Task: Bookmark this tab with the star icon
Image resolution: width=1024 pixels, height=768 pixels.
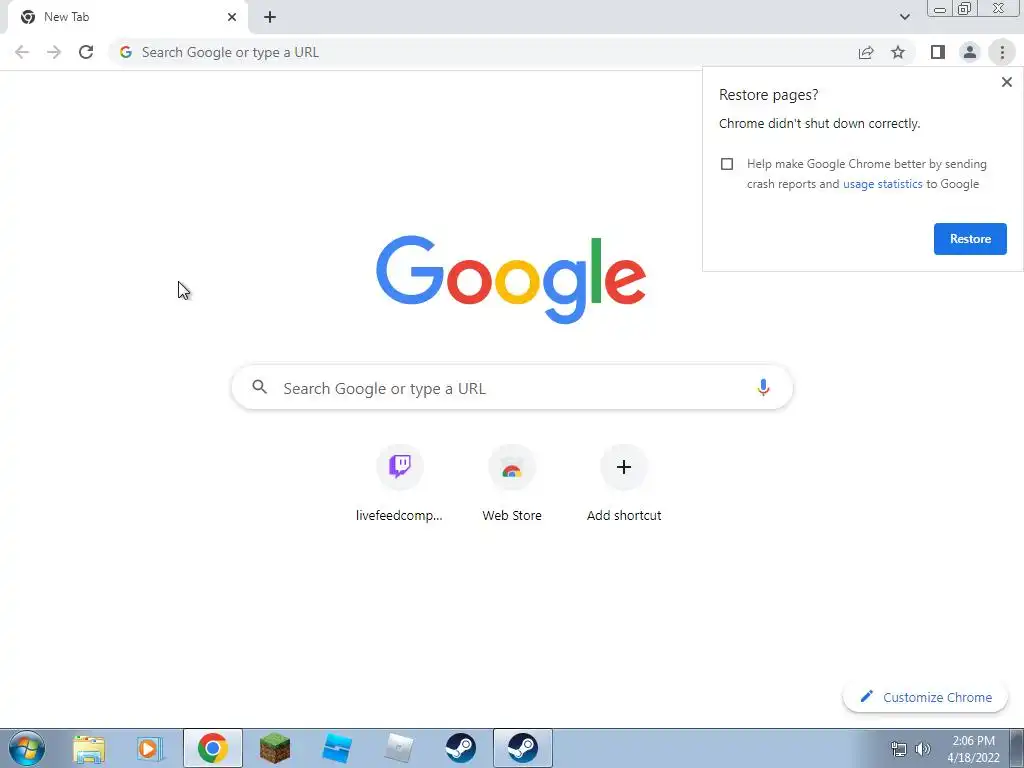Action: (x=898, y=52)
